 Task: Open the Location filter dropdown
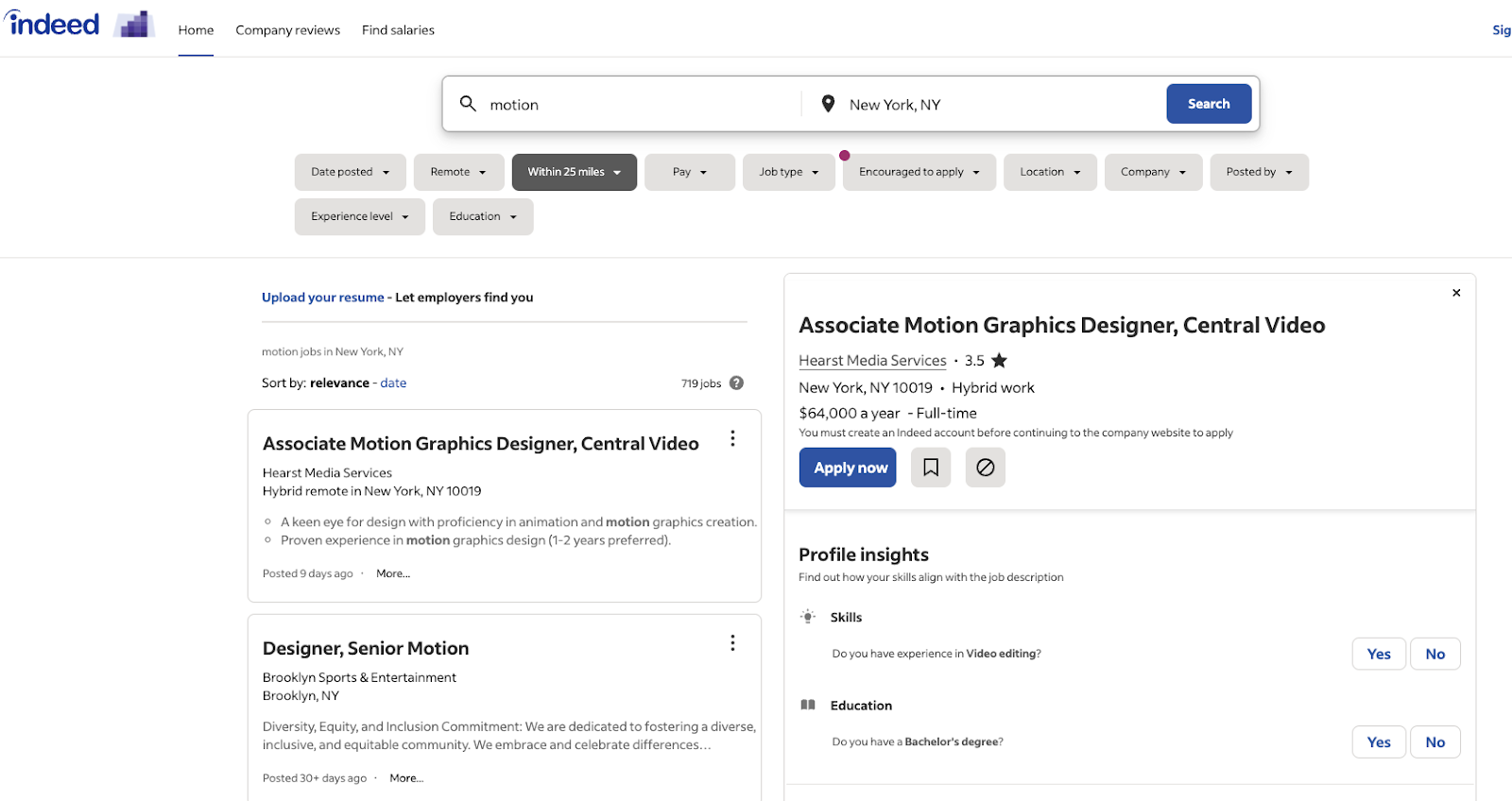[x=1050, y=172]
